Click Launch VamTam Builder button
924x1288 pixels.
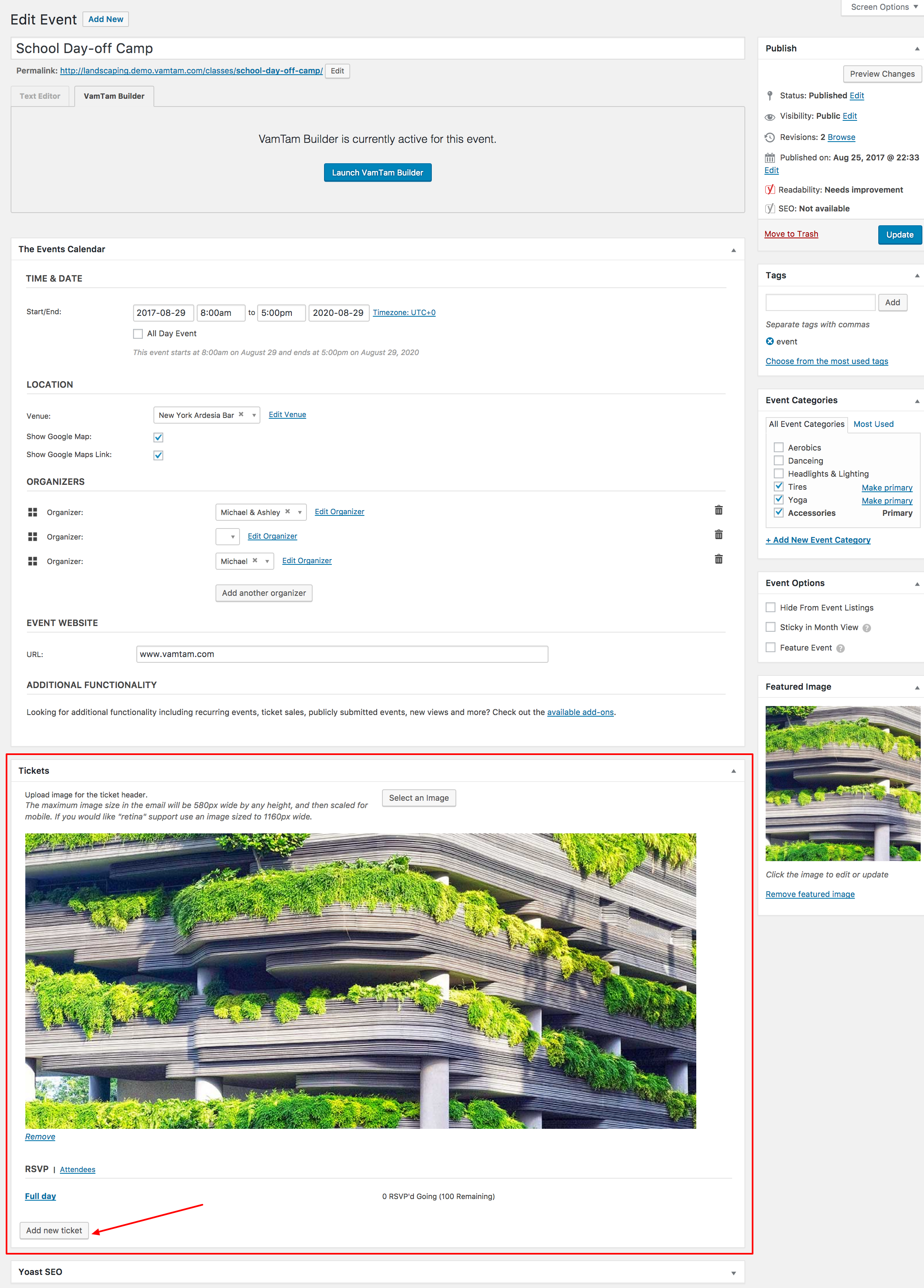coord(378,173)
